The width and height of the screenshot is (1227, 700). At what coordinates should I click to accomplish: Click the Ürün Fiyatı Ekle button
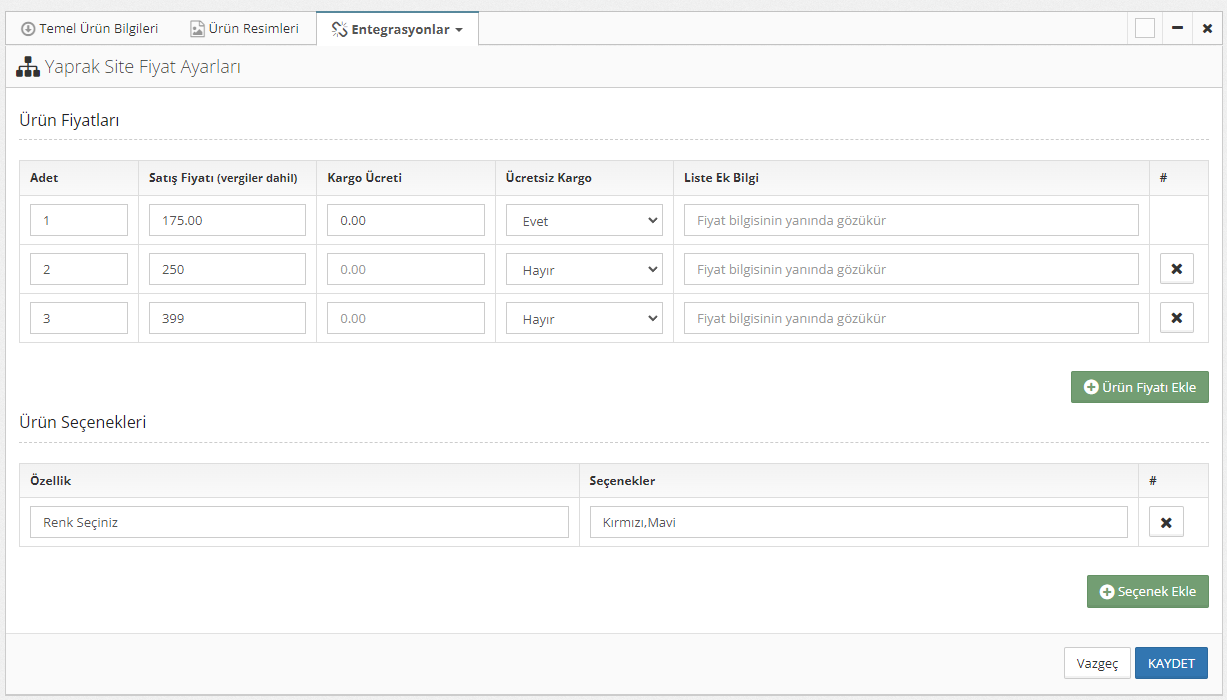(x=1139, y=387)
